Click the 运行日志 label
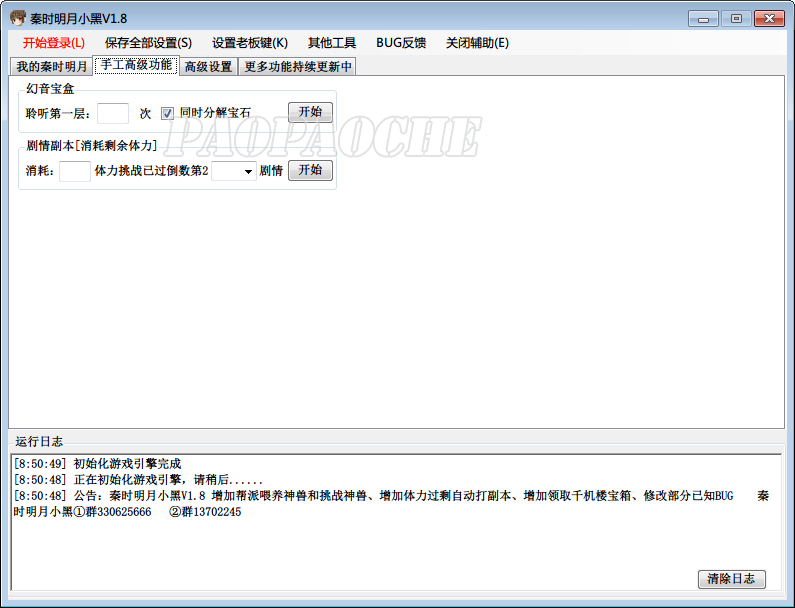This screenshot has height=608, width=795. click(39, 442)
